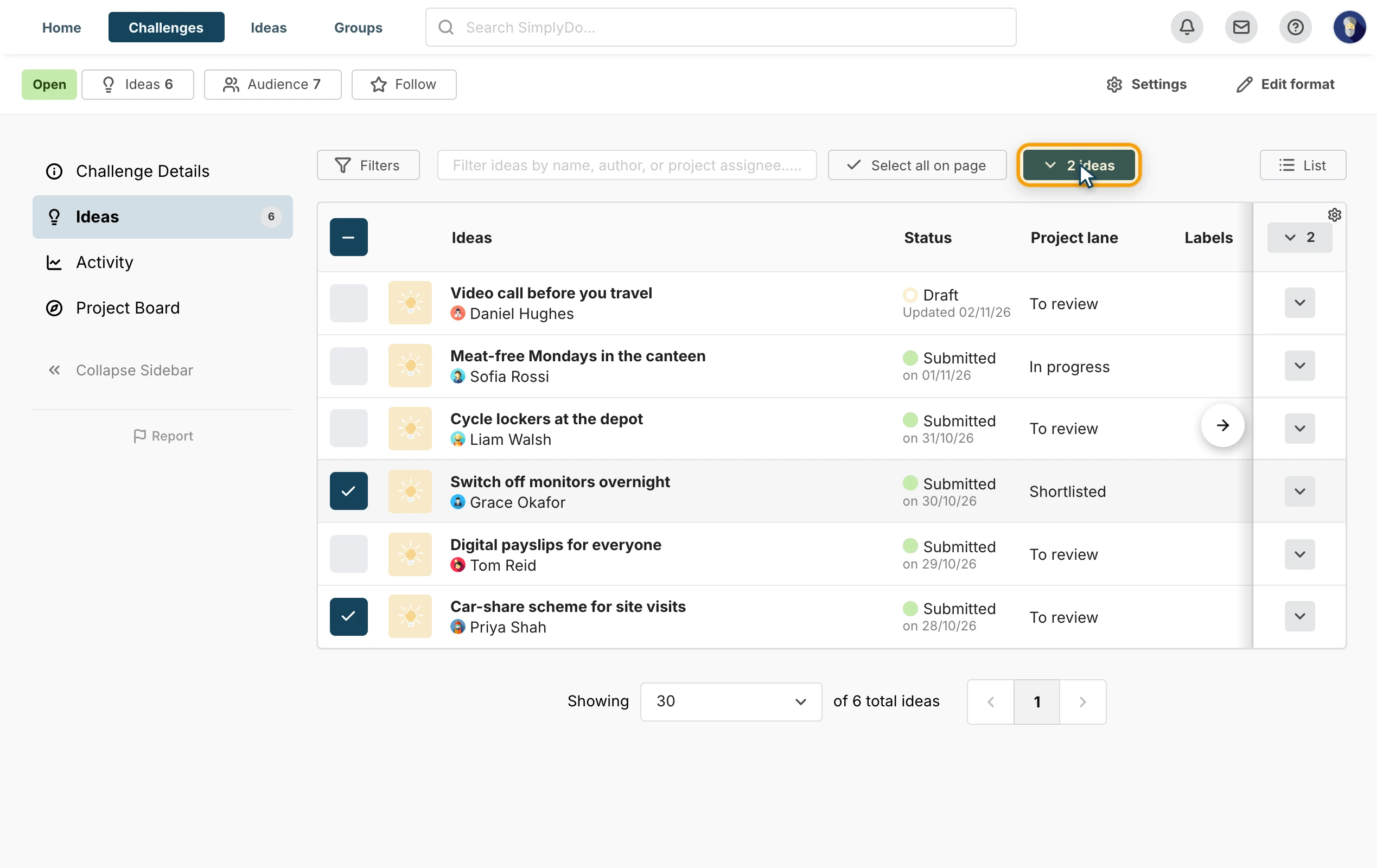This screenshot has height=868, width=1389.
Task: Check the Cycle lockers at the depot checkbox
Action: [x=348, y=428]
